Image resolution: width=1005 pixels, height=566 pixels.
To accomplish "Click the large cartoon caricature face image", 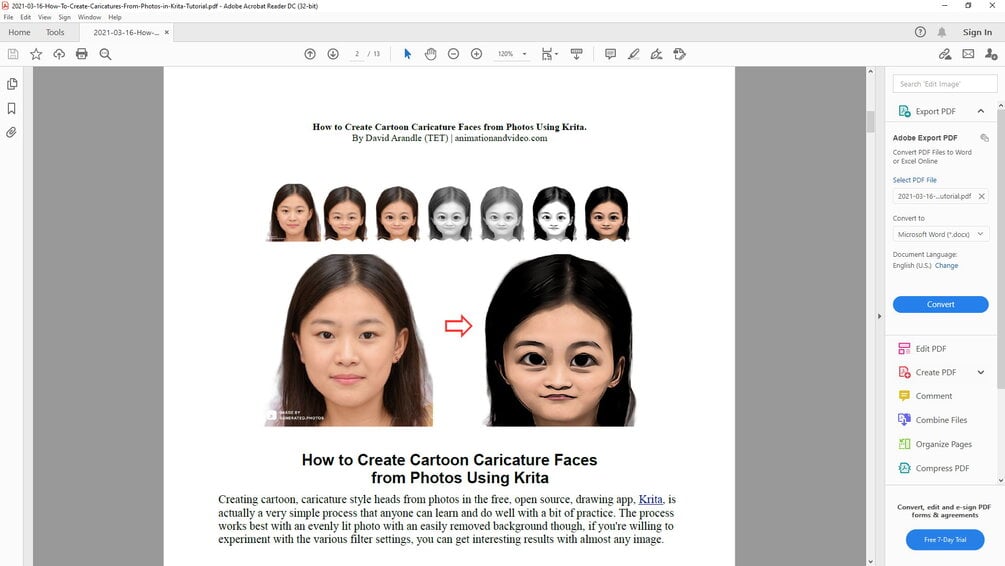I will coord(559,340).
